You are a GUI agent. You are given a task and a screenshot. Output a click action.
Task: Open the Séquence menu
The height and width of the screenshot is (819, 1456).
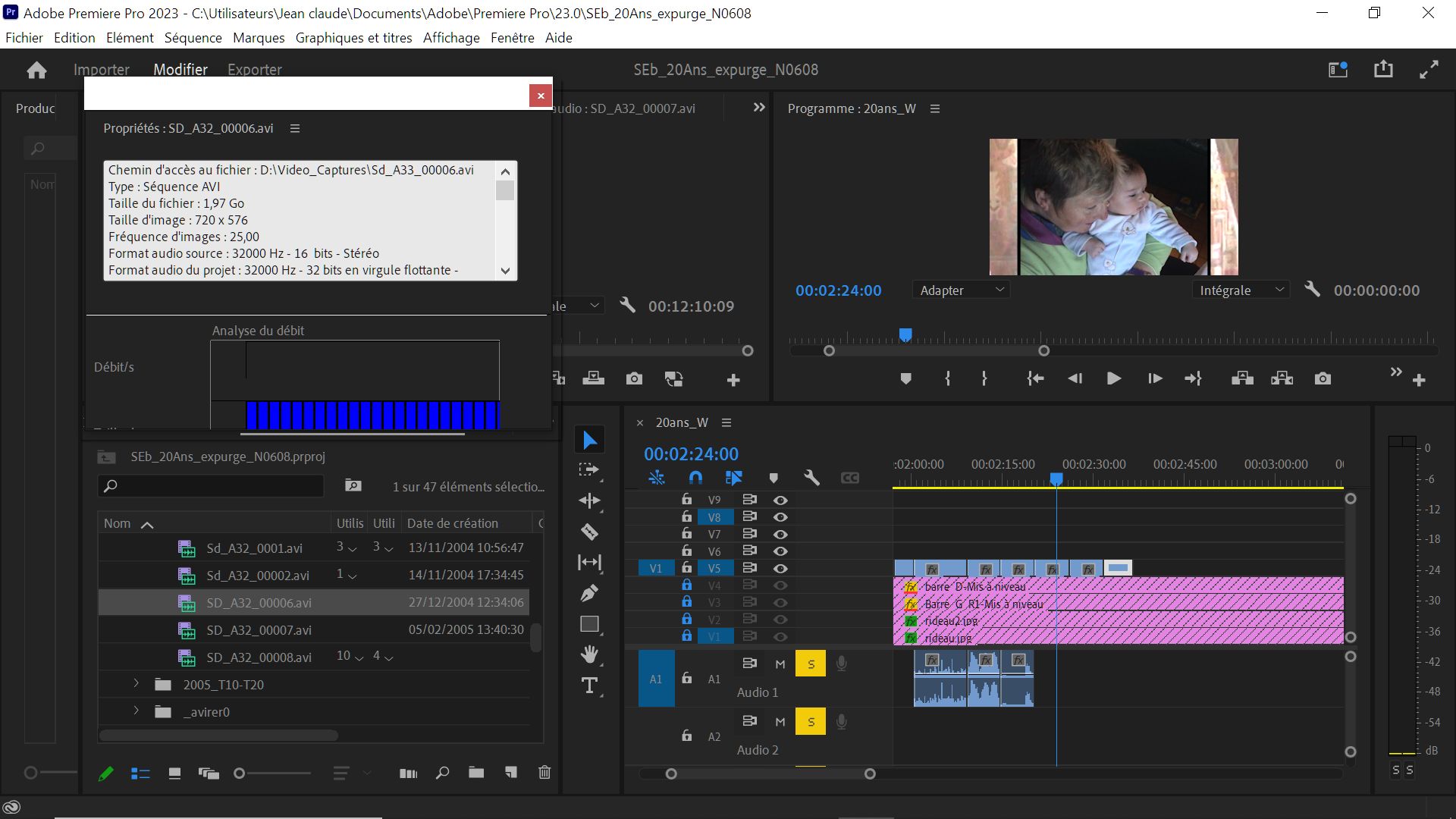pos(193,38)
